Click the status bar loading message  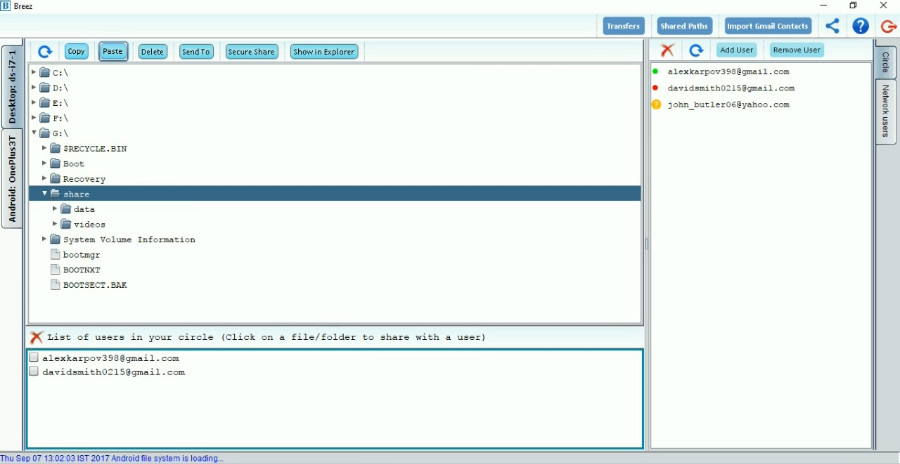point(111,458)
